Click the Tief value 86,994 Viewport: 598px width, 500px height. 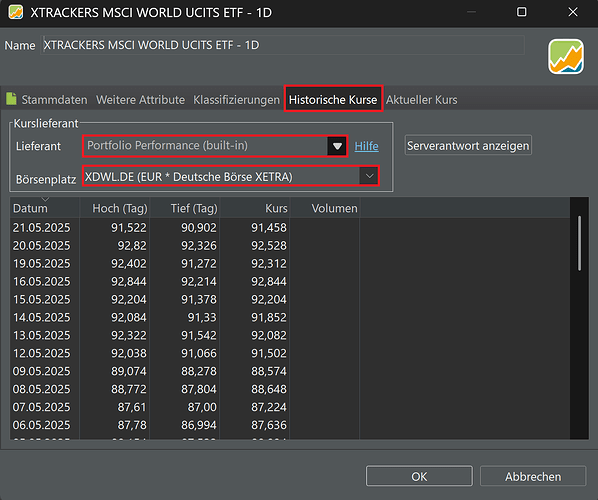(199, 425)
